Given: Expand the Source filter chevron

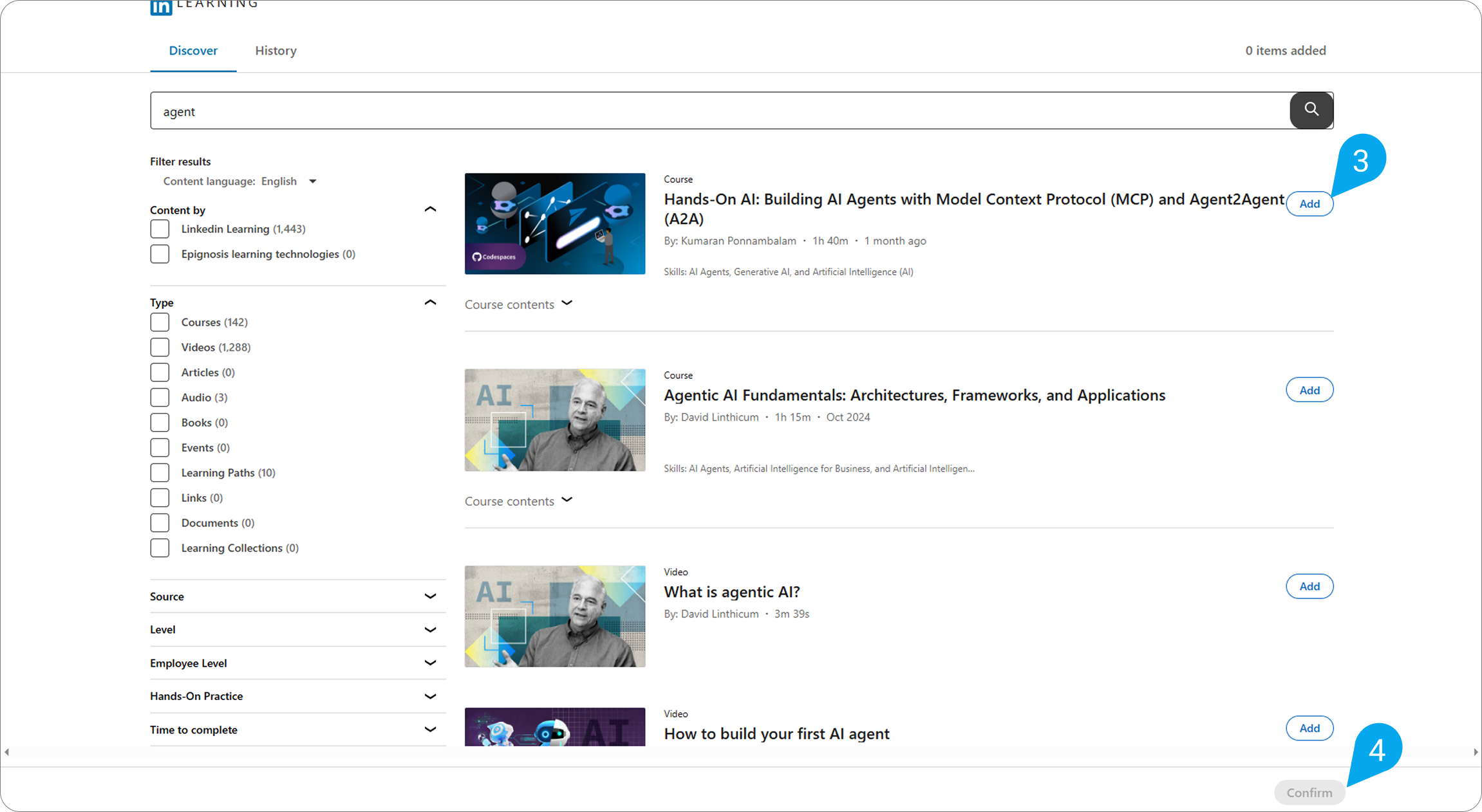Looking at the screenshot, I should pyautogui.click(x=430, y=596).
